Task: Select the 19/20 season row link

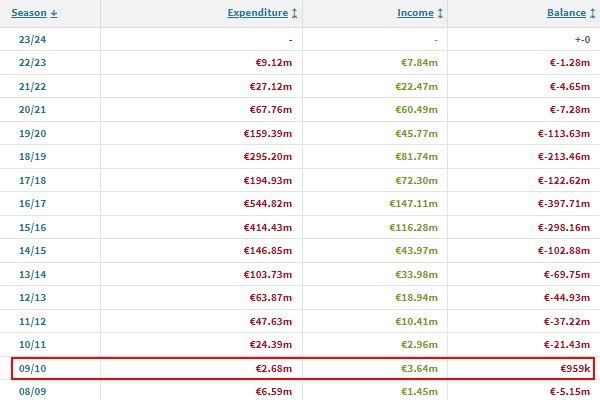Action: (x=33, y=134)
